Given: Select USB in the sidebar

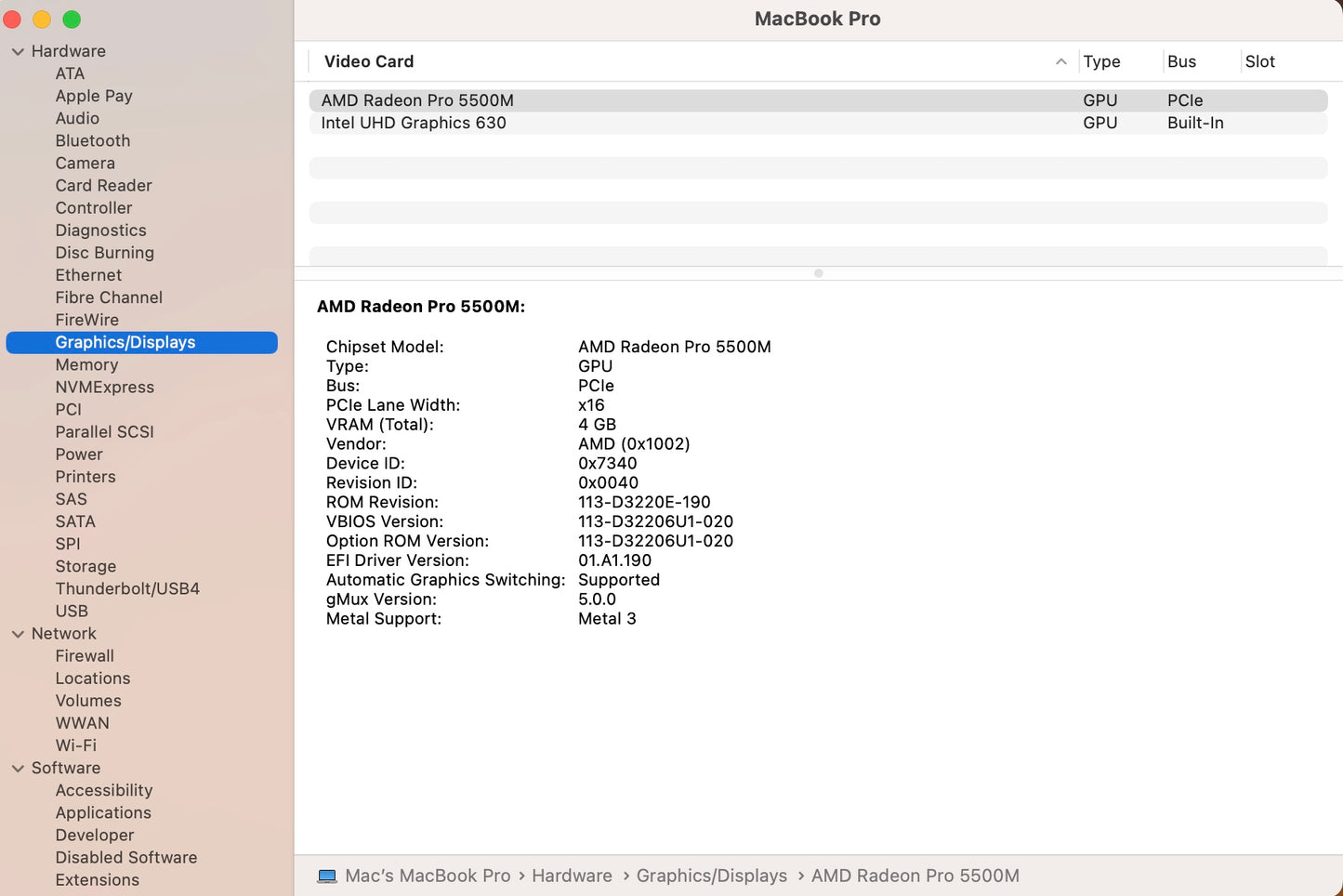Looking at the screenshot, I should click(x=72, y=611).
